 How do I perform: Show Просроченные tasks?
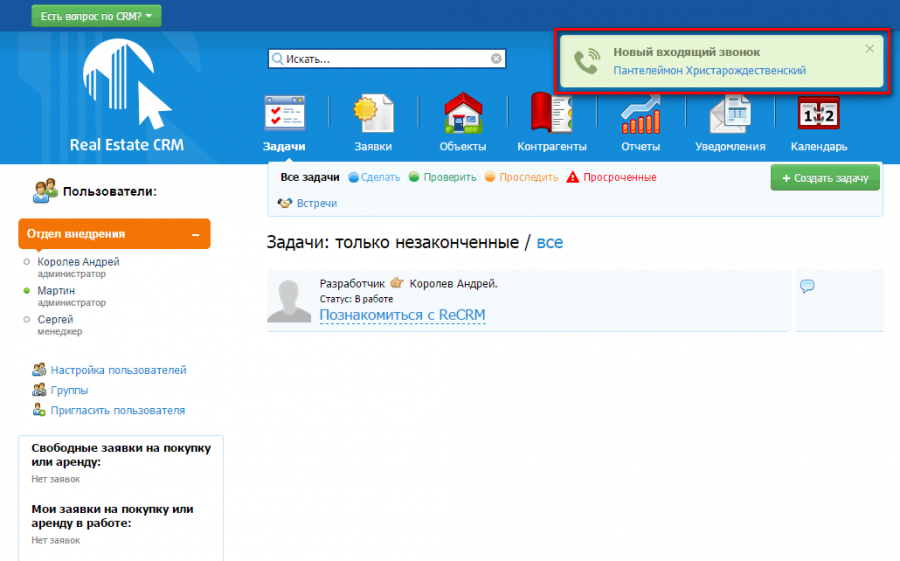pyautogui.click(x=620, y=177)
